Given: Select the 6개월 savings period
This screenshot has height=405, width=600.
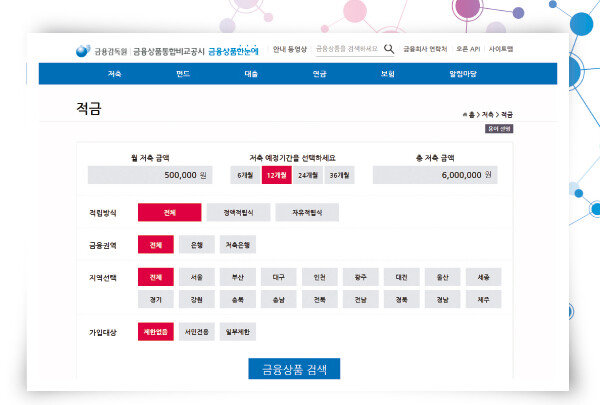Looking at the screenshot, I should (245, 175).
